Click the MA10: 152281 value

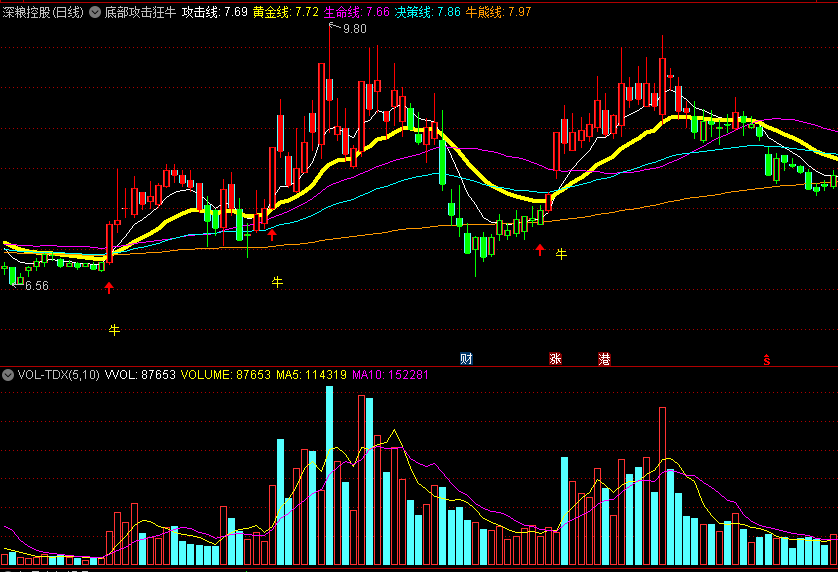[390, 375]
